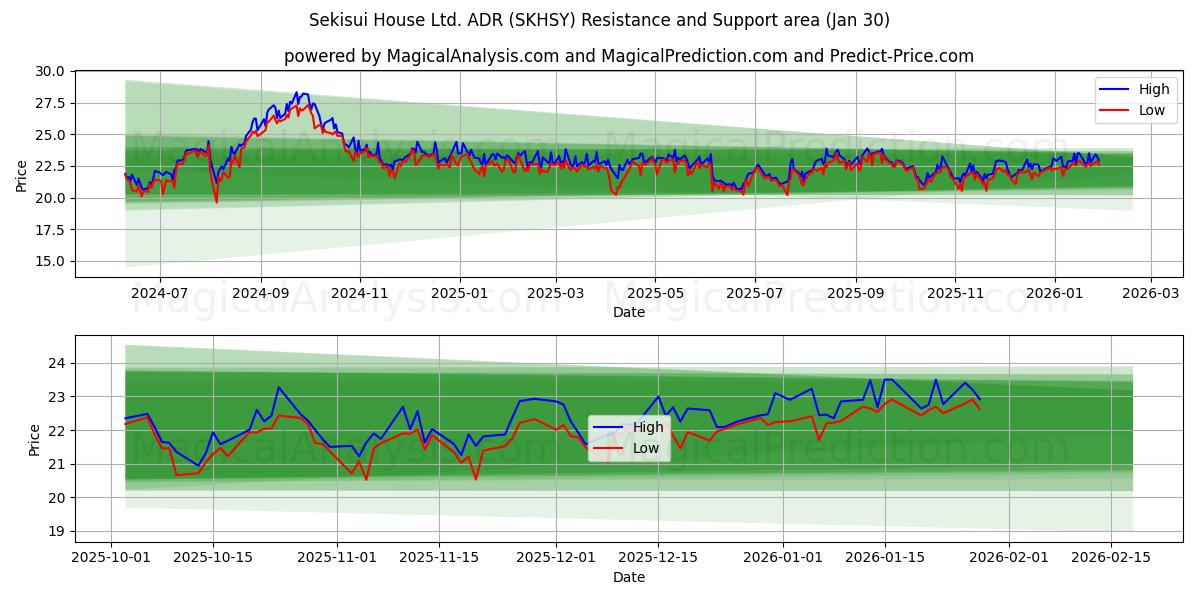
Task: Click bottom chart y-axis value '19'
Action: [58, 532]
